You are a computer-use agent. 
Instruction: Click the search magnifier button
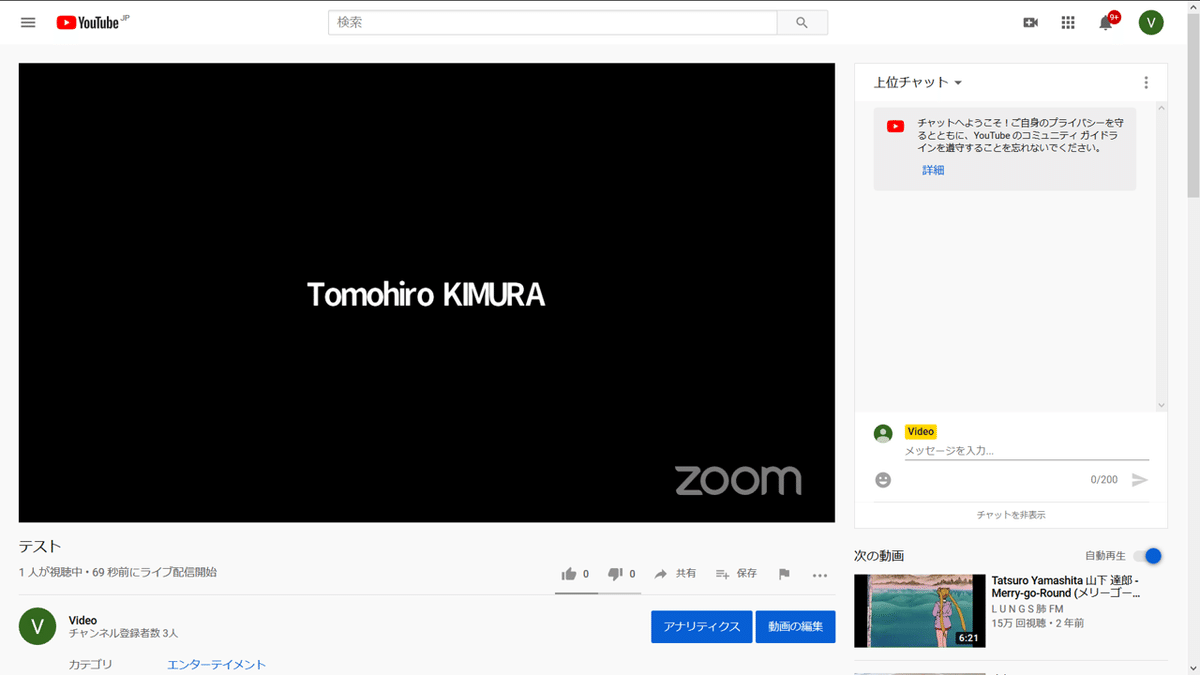(x=802, y=22)
